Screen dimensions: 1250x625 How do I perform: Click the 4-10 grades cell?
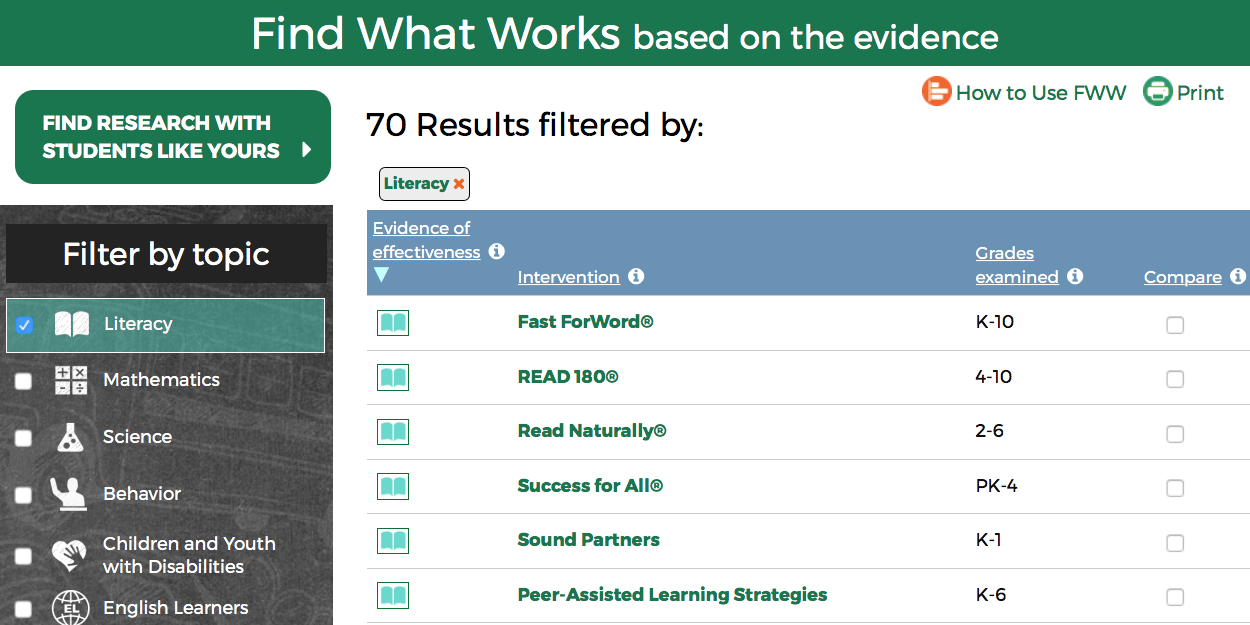click(x=994, y=377)
